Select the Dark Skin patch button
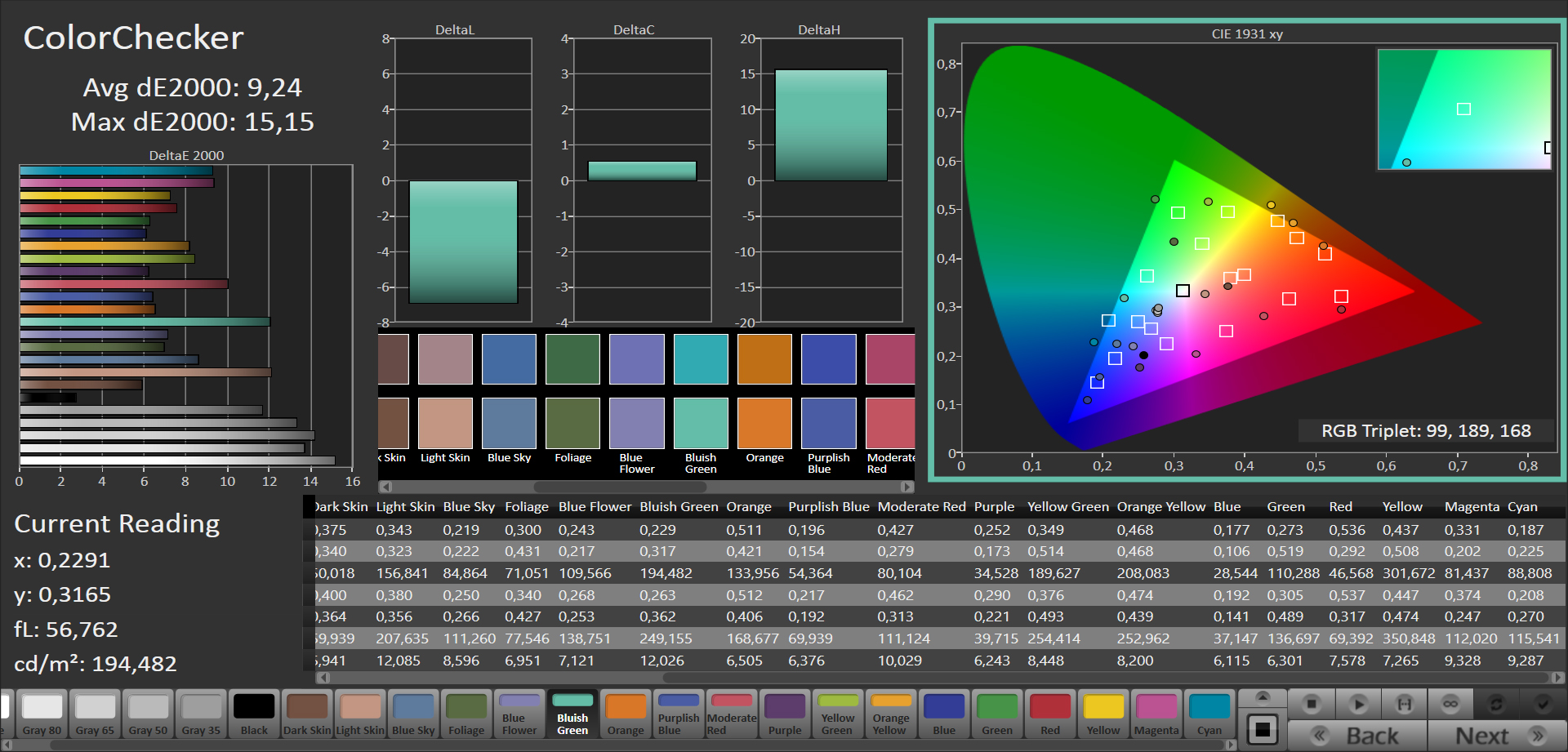 (307, 714)
